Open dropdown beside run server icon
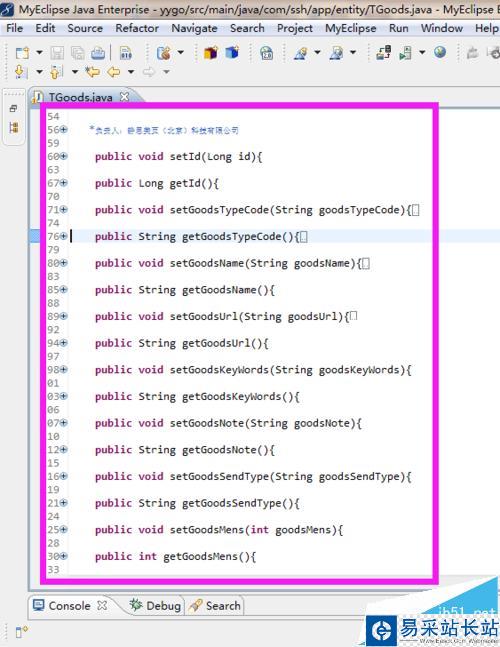This screenshot has height=647, width=500. (422, 52)
